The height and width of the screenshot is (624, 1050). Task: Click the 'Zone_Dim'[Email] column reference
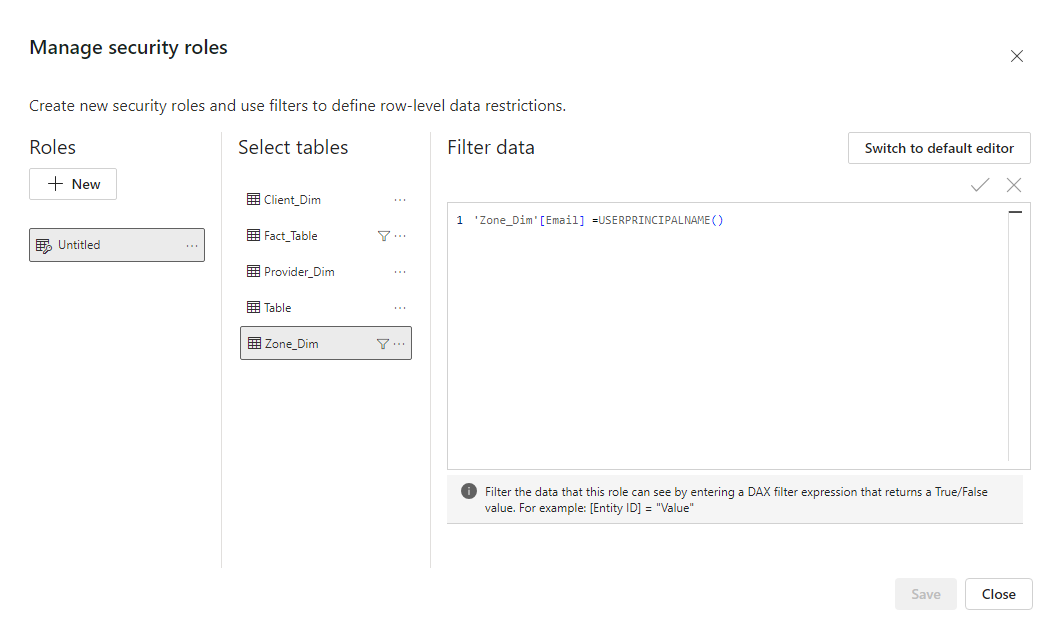(529, 220)
